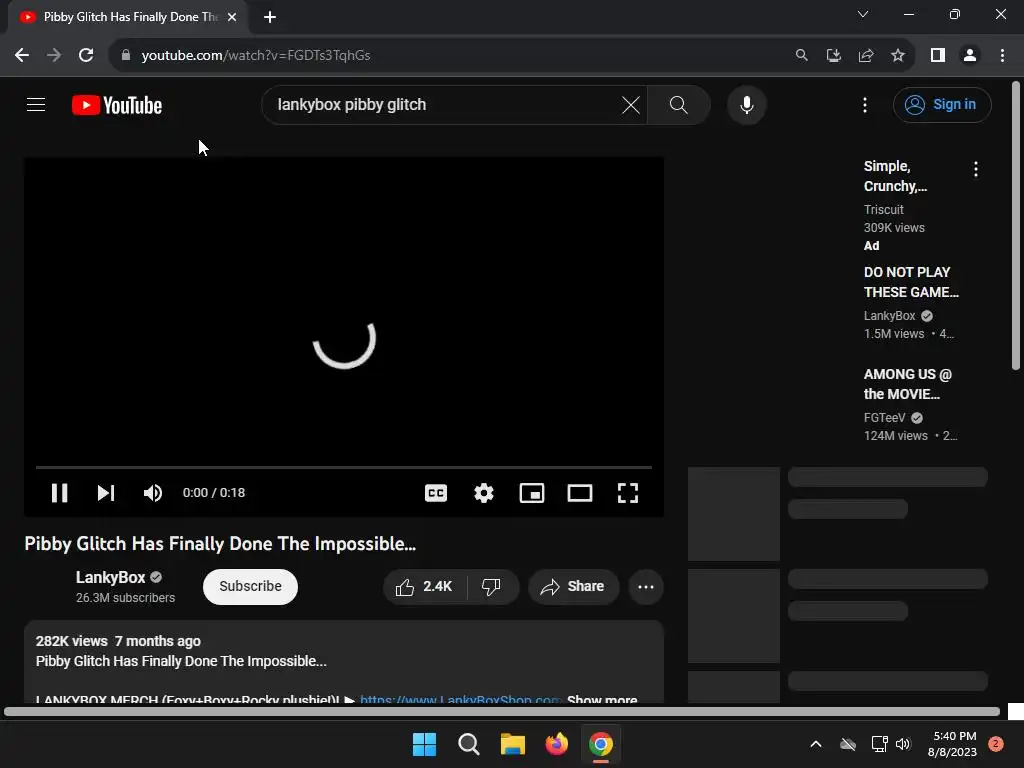Open the LankyBox channel name
The height and width of the screenshot is (768, 1024).
pyautogui.click(x=110, y=577)
